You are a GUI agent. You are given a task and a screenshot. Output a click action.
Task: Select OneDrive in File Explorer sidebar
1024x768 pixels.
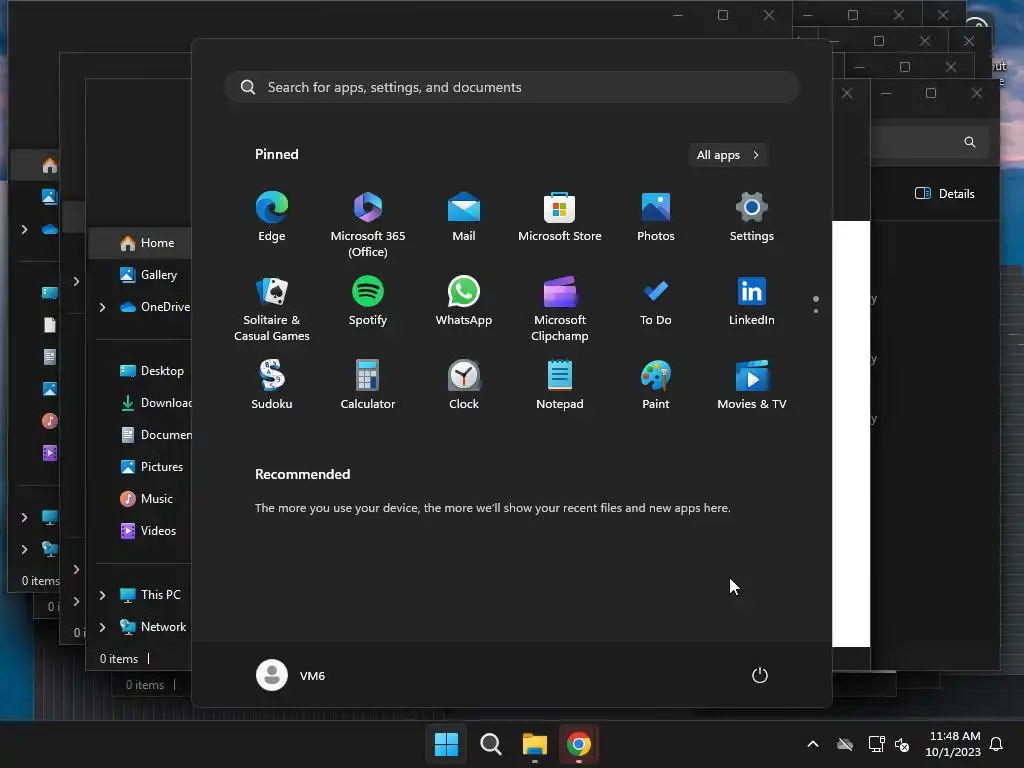(155, 307)
